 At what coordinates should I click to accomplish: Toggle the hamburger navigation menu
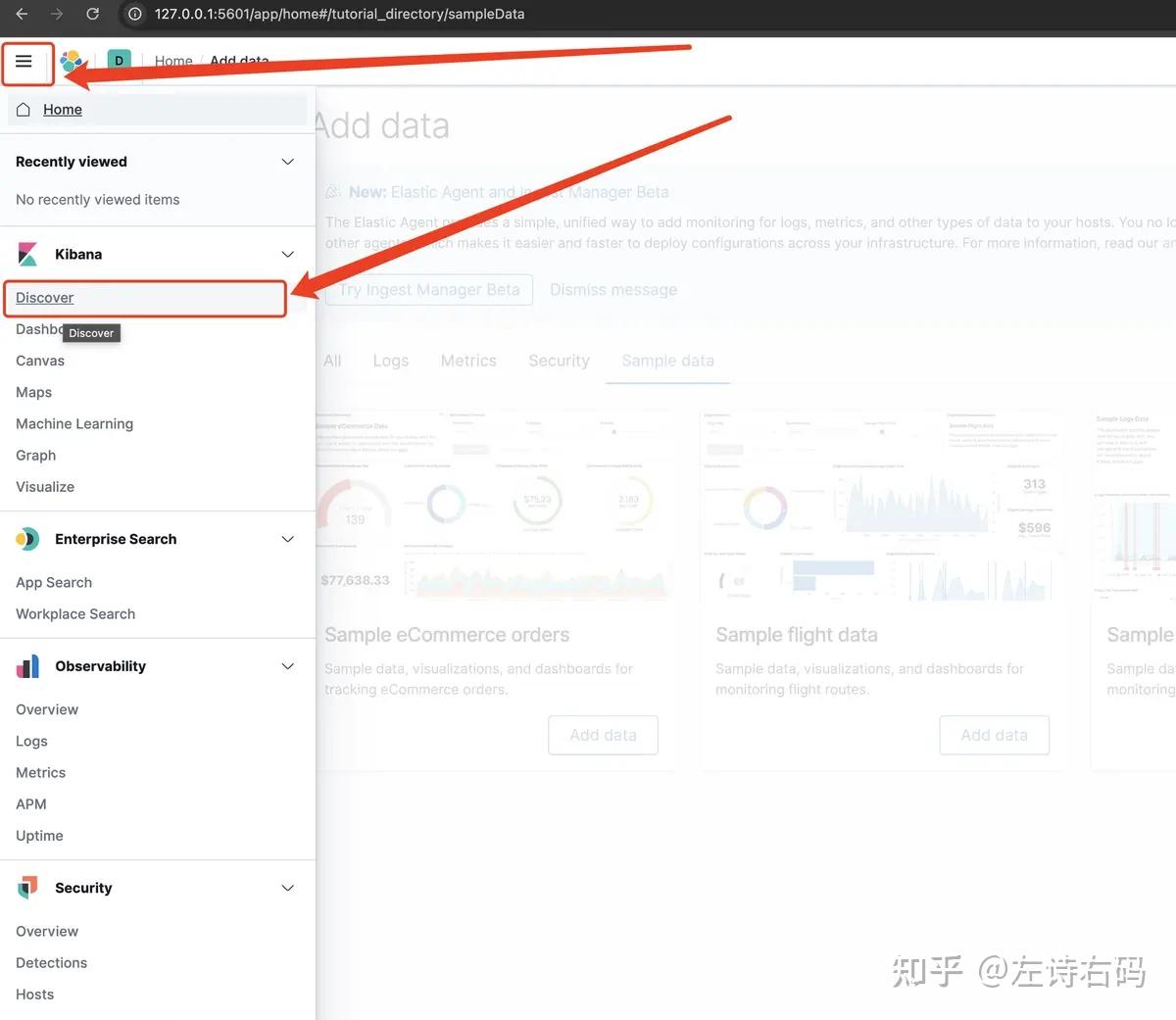24,61
